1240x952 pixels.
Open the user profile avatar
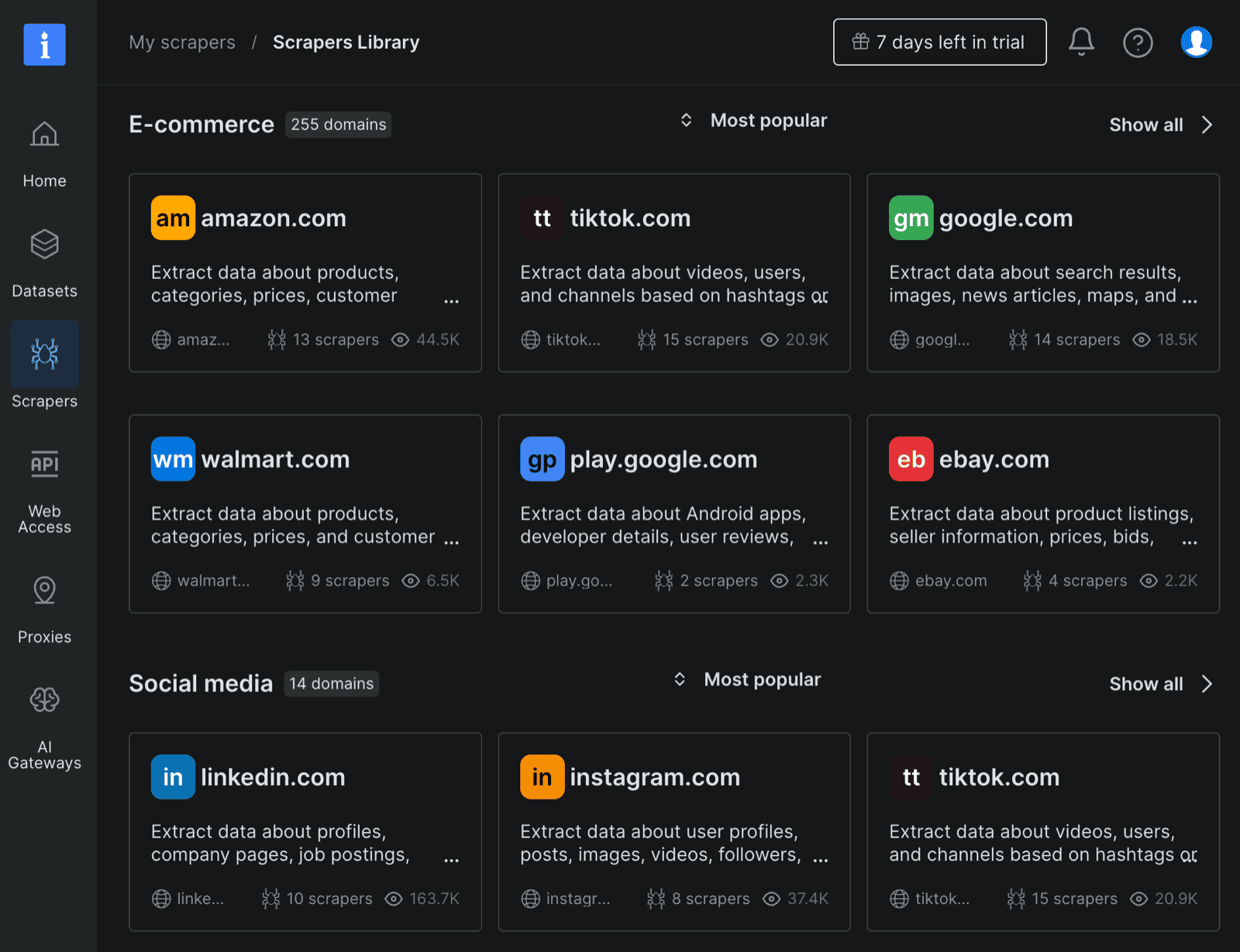(1196, 42)
